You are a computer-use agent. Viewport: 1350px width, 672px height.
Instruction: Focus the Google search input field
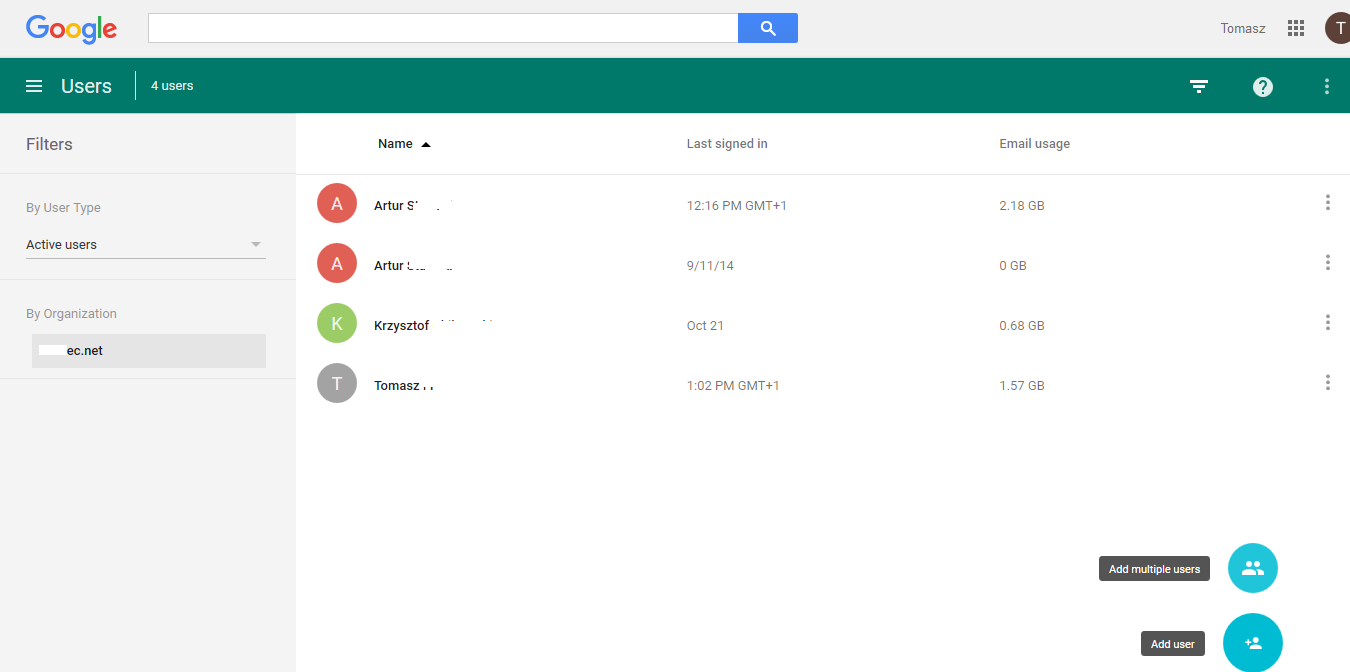[443, 28]
